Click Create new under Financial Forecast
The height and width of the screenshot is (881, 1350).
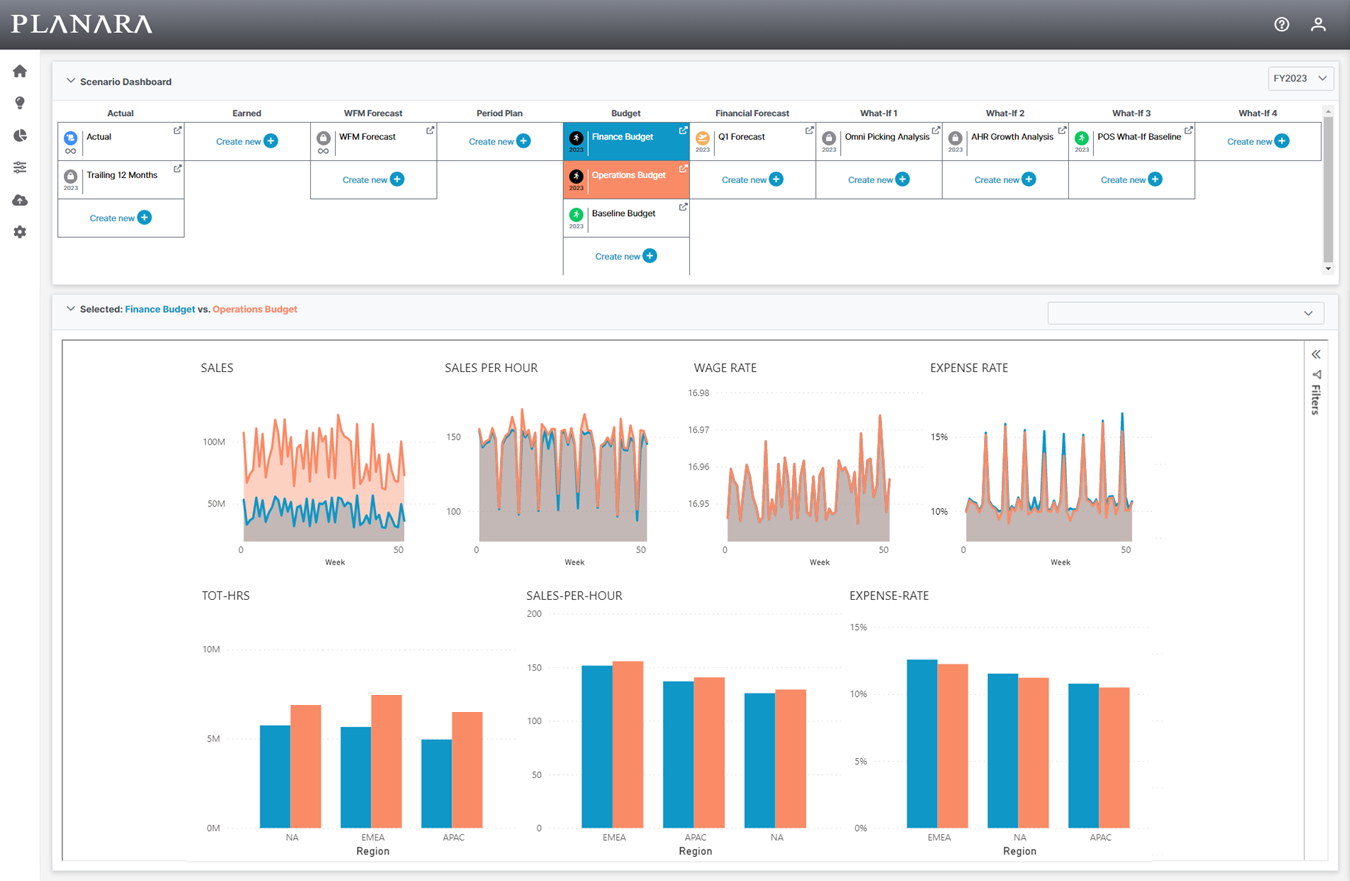(x=752, y=180)
